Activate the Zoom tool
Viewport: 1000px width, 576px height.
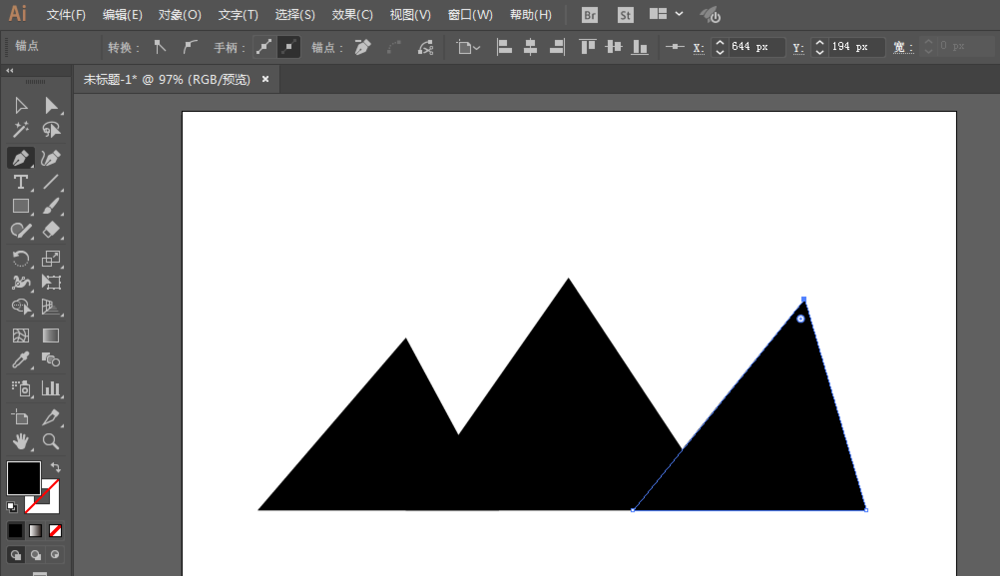(51, 441)
